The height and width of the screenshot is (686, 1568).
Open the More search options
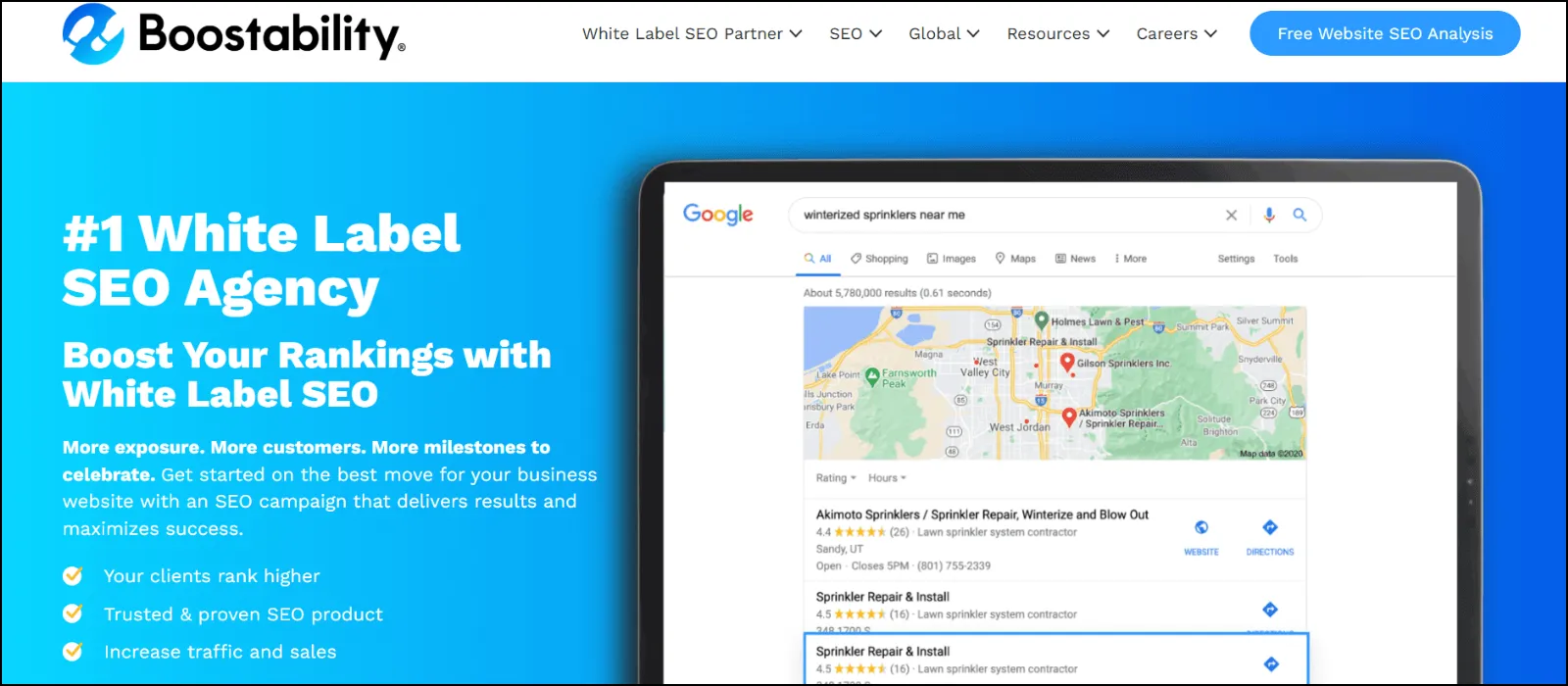pyautogui.click(x=1130, y=259)
